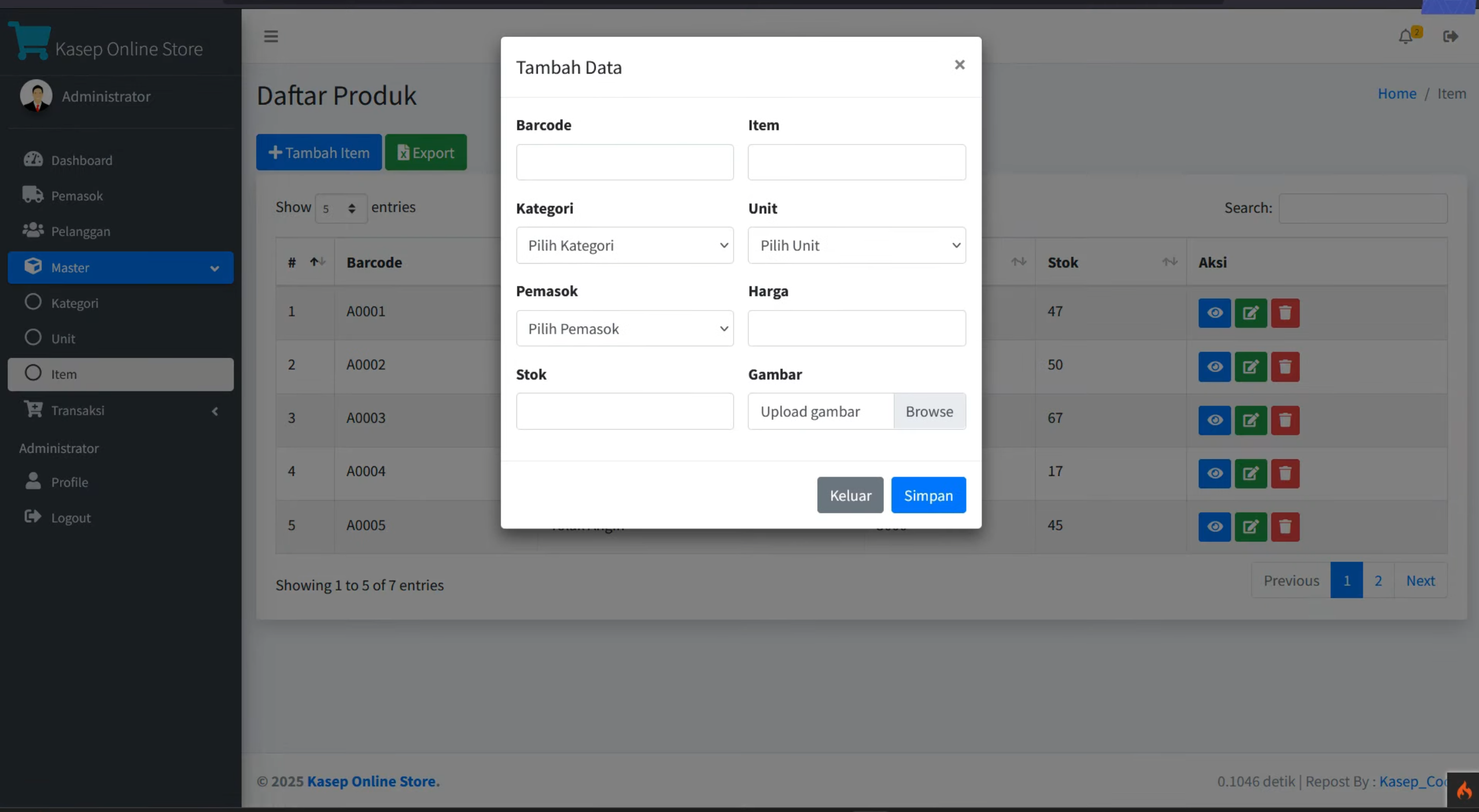Go to pagination page 2

1378,580
